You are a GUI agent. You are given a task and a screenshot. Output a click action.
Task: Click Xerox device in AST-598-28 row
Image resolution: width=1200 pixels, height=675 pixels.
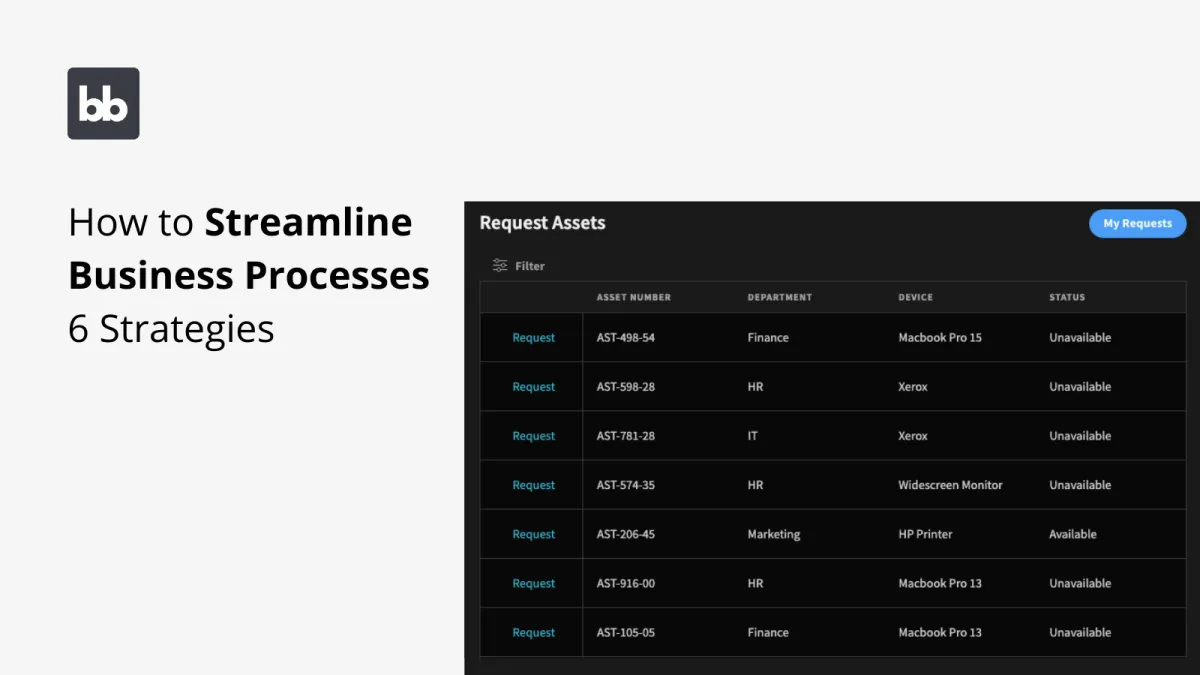[913, 387]
